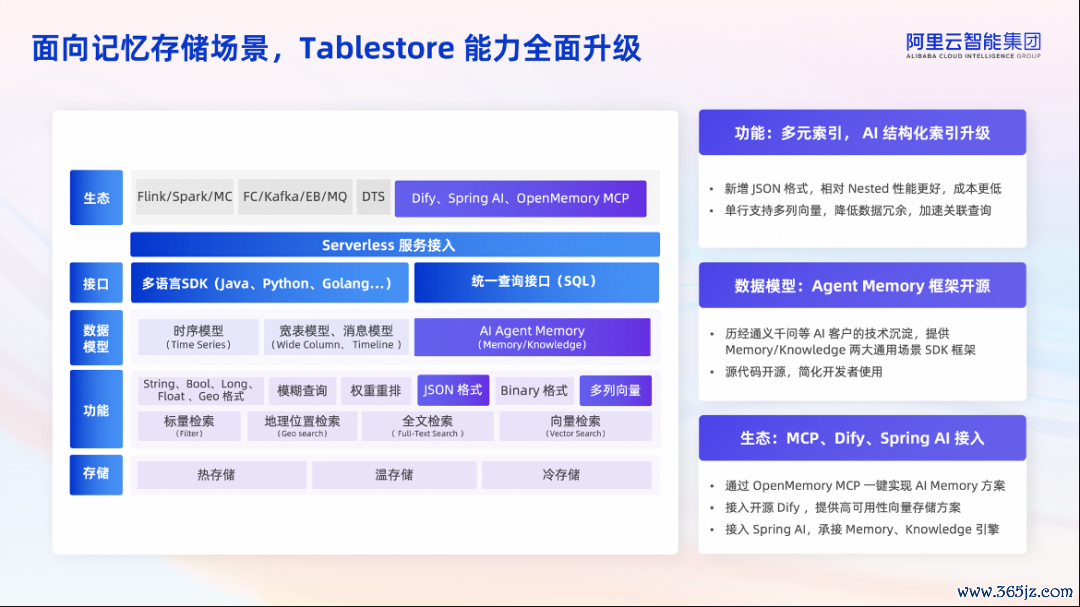Click the 热存储 box
The width and height of the screenshot is (1080, 607).
point(222,475)
